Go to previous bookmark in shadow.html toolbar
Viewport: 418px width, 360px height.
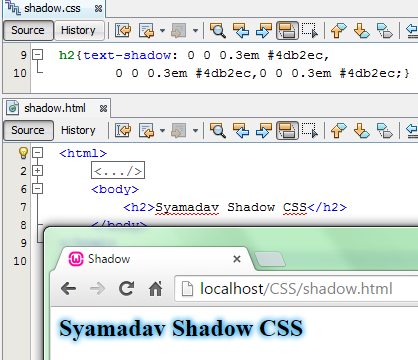[339, 131]
